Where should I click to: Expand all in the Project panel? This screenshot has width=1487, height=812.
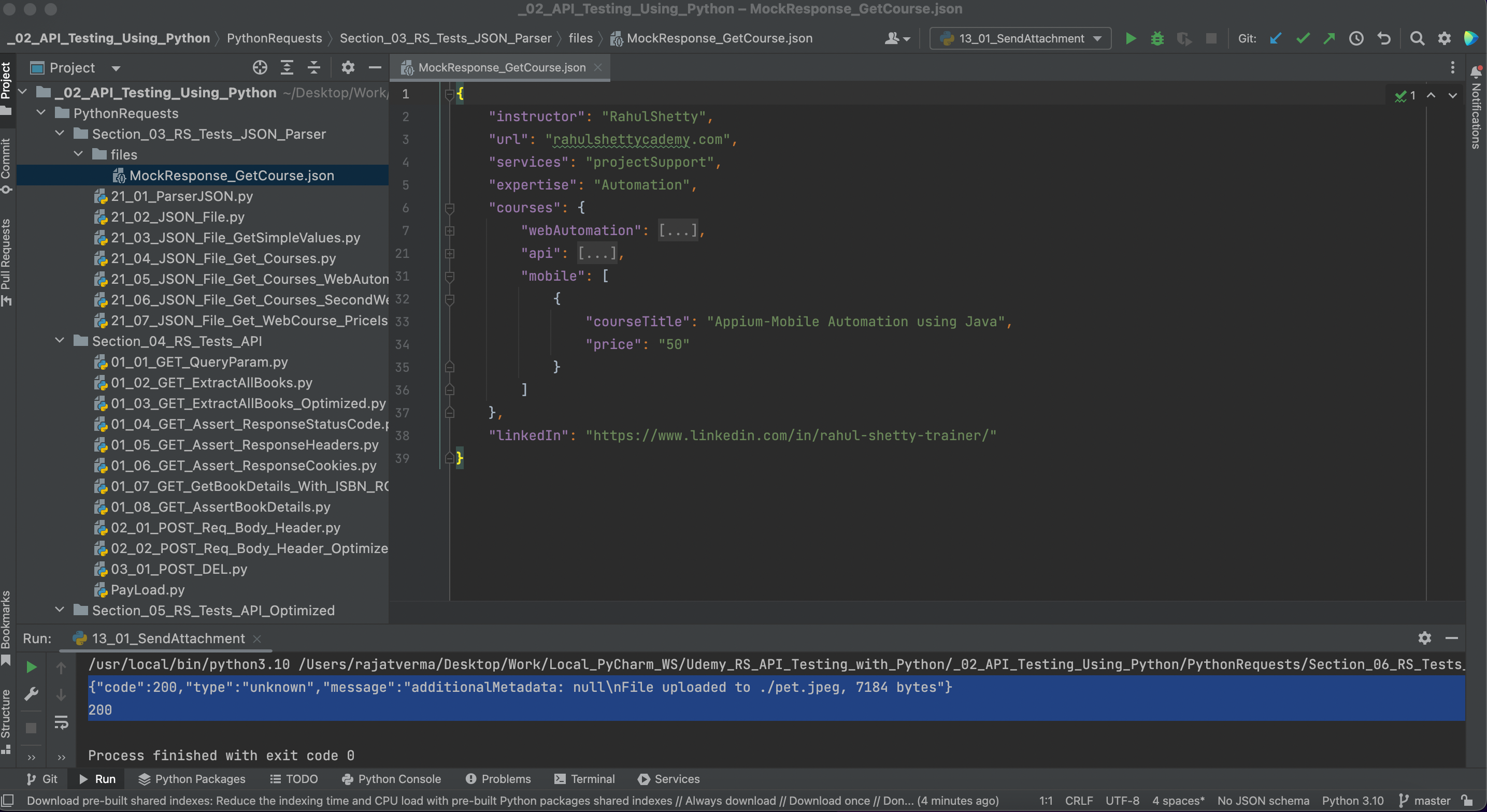tap(287, 67)
